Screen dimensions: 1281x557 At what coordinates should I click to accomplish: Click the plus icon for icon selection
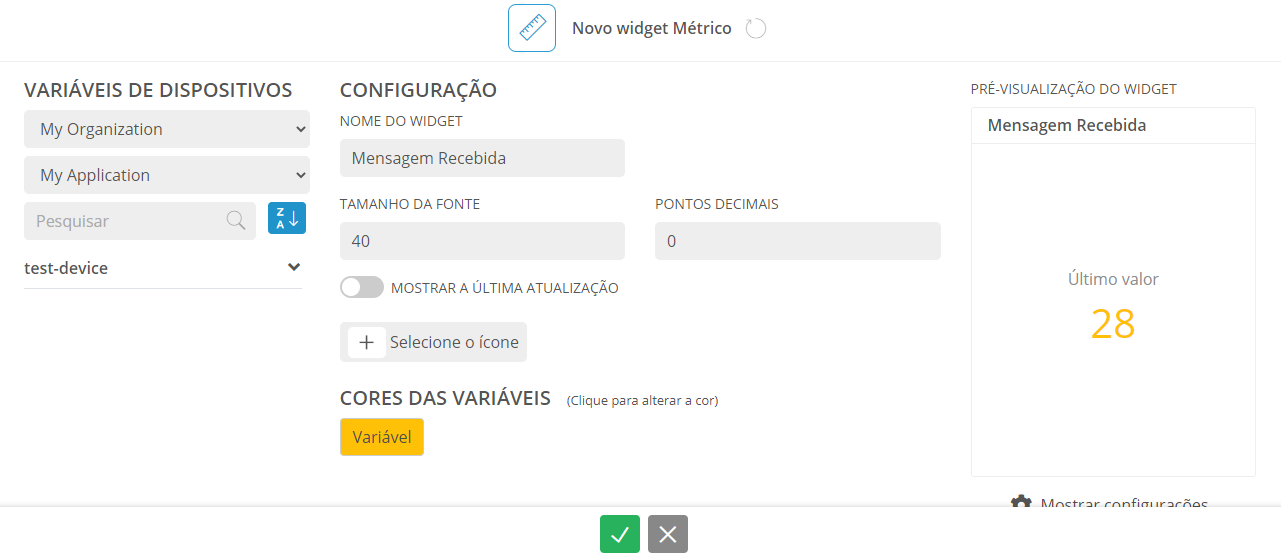[367, 342]
